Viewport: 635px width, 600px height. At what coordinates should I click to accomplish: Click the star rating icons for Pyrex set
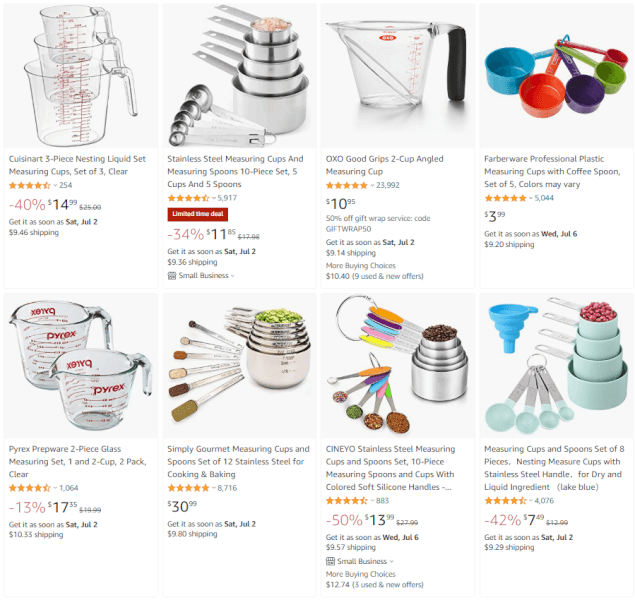tap(30, 488)
